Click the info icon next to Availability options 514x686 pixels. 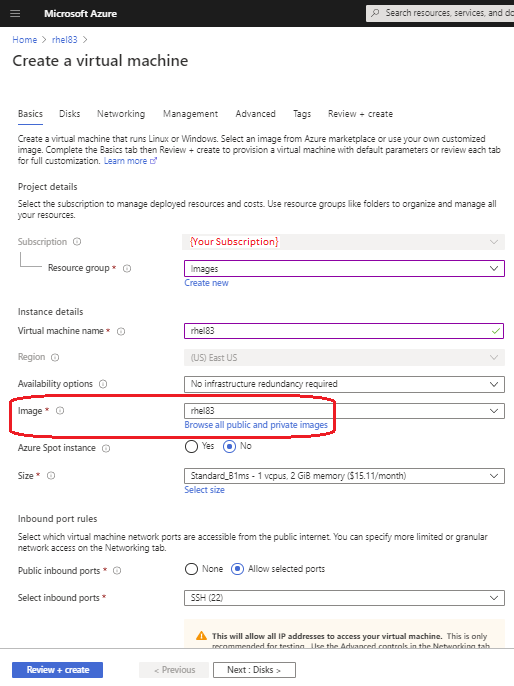coord(103,384)
